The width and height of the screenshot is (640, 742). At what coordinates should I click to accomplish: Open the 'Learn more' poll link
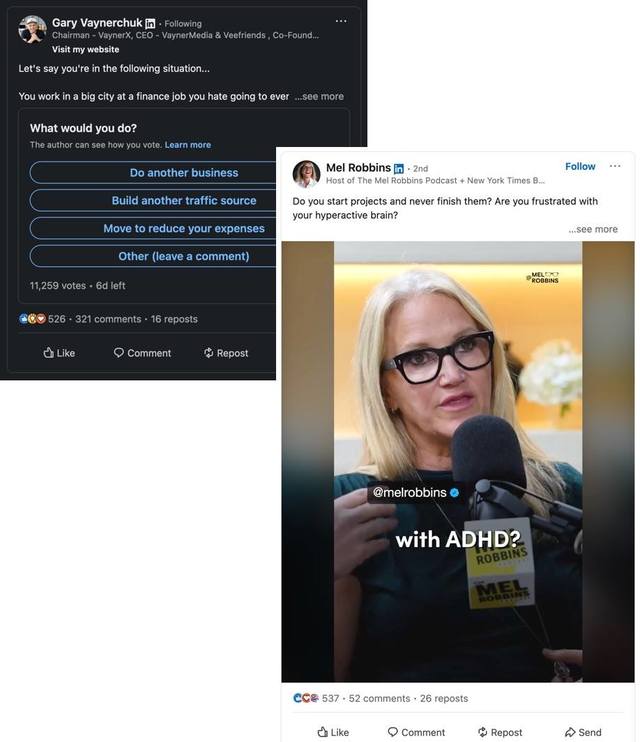tap(188, 145)
